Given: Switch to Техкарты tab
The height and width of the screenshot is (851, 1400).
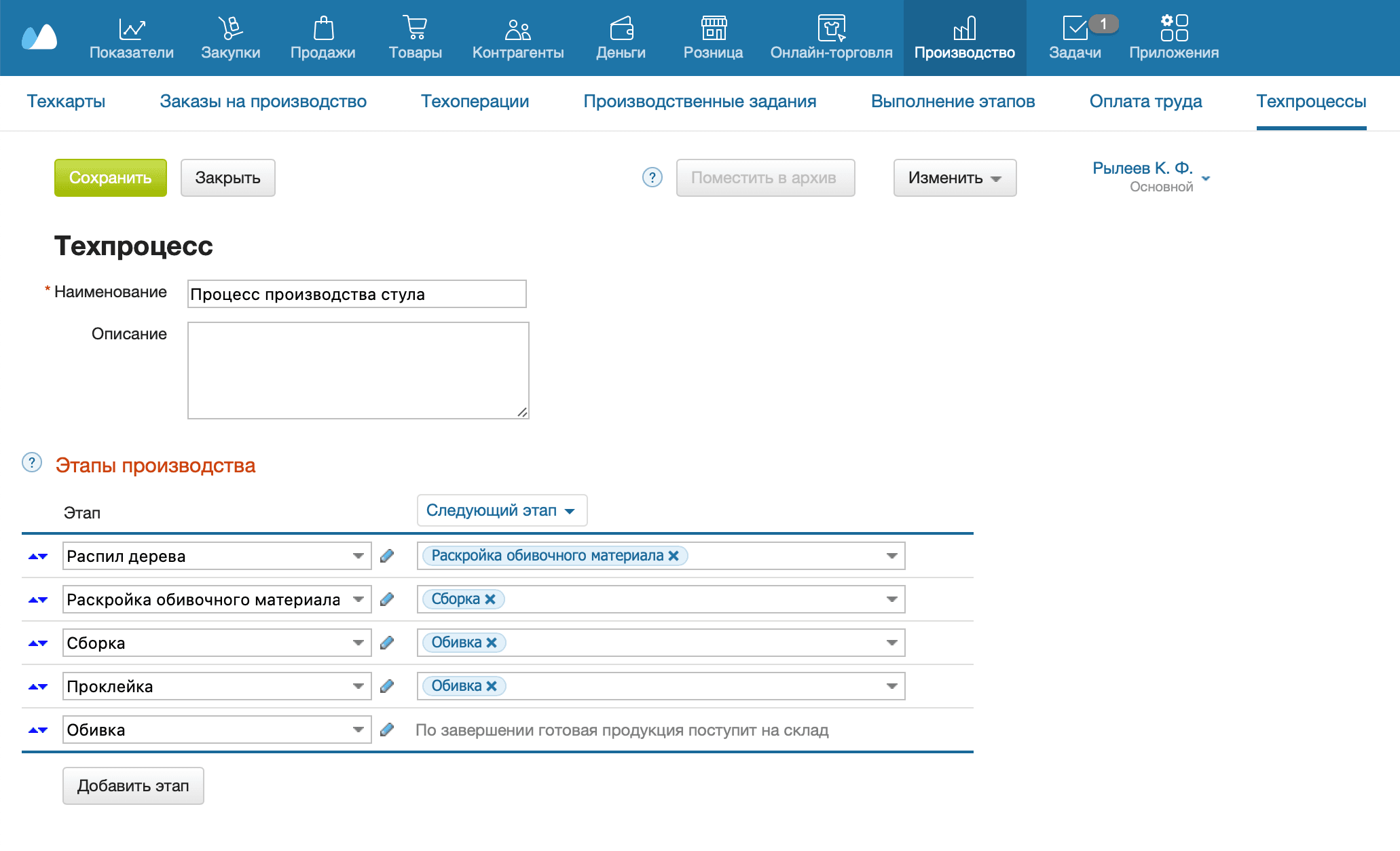Looking at the screenshot, I should tap(66, 102).
